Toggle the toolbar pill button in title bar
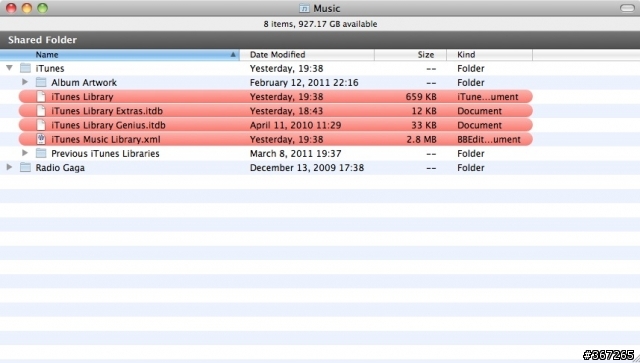 [627, 8]
